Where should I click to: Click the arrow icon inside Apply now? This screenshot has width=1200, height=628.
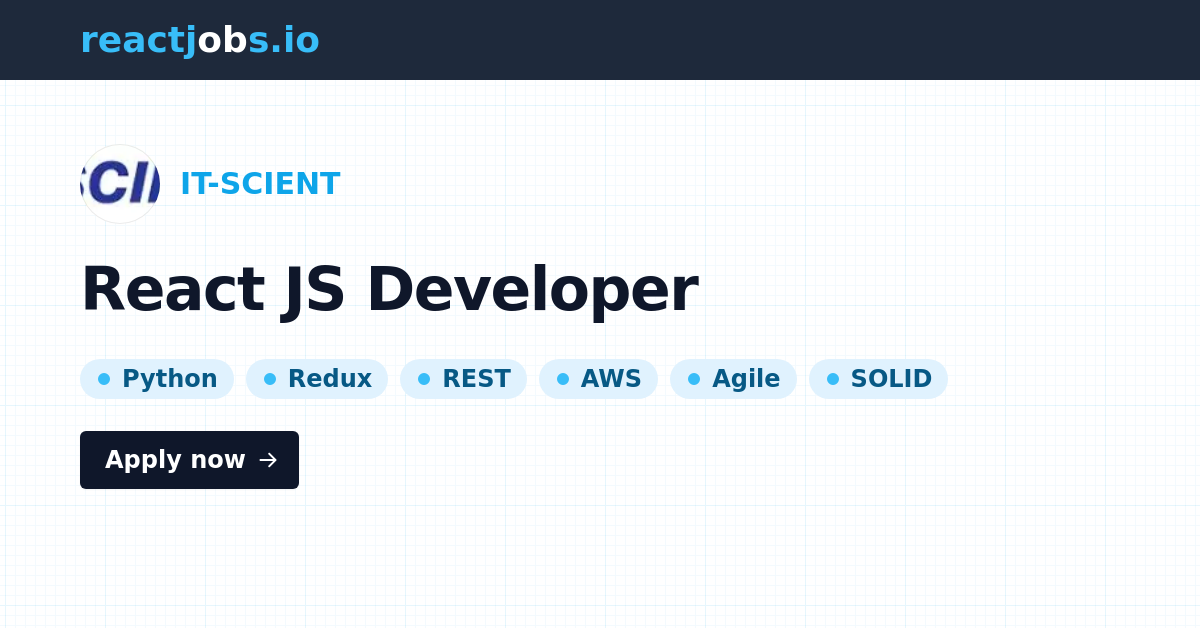coord(268,460)
